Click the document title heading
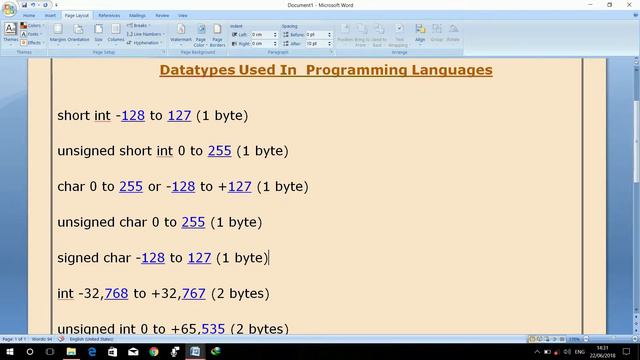The image size is (640, 360). [326, 70]
